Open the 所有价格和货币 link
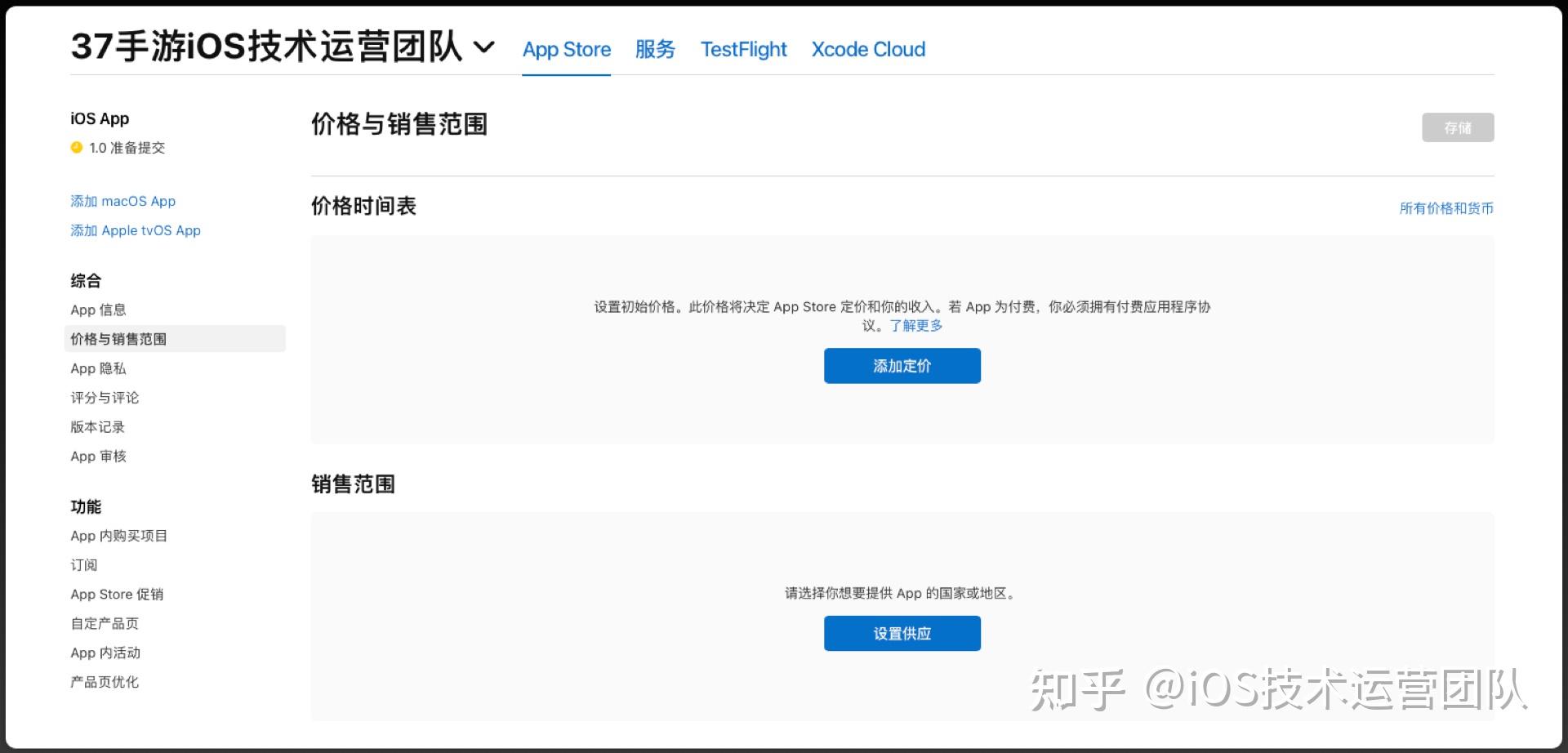The height and width of the screenshot is (753, 1568). point(1446,208)
